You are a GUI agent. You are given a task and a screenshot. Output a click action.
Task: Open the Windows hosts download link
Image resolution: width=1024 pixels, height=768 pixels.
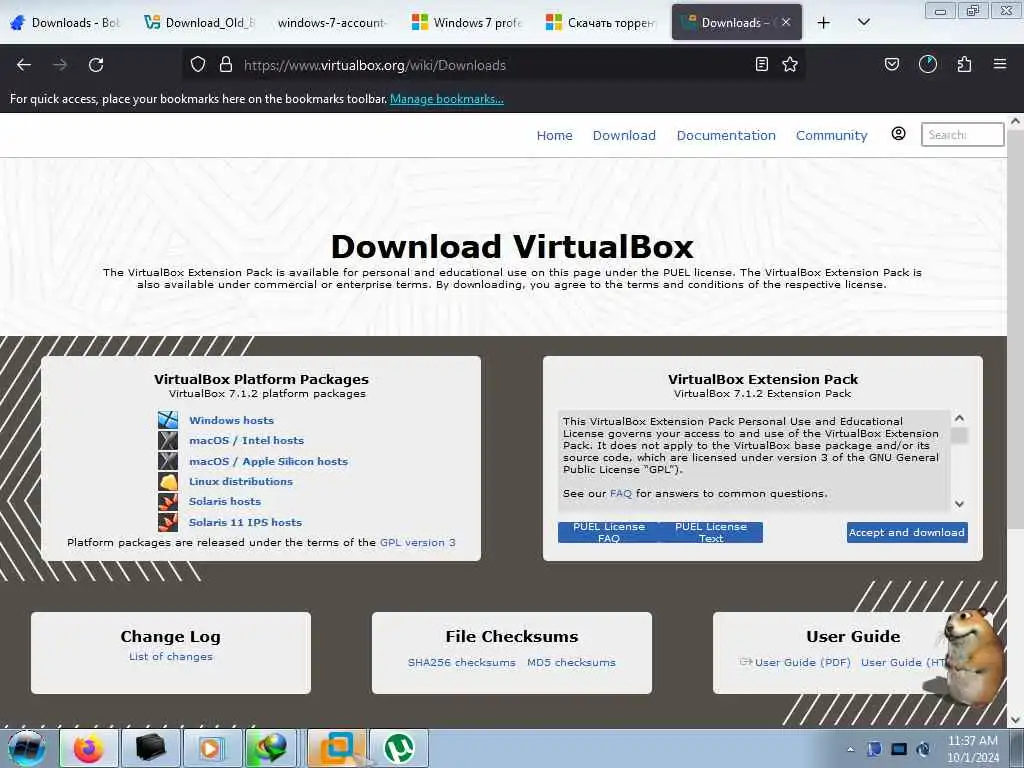231,421
